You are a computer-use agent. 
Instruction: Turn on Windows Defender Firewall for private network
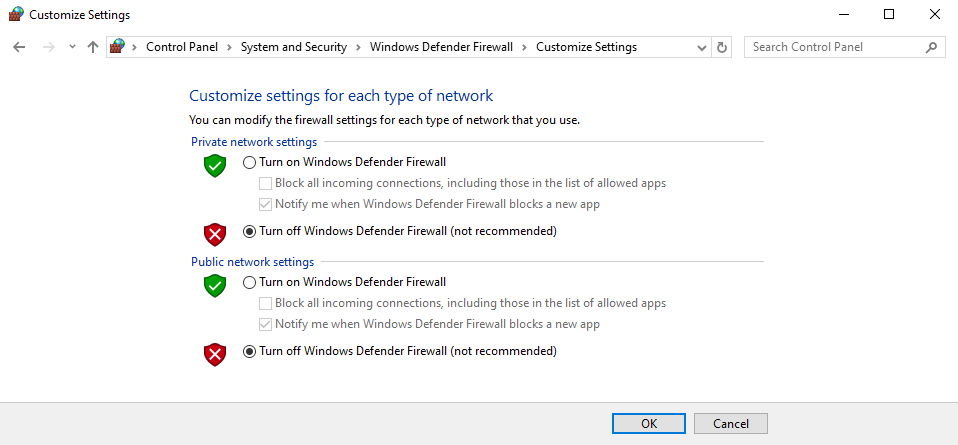(x=250, y=162)
